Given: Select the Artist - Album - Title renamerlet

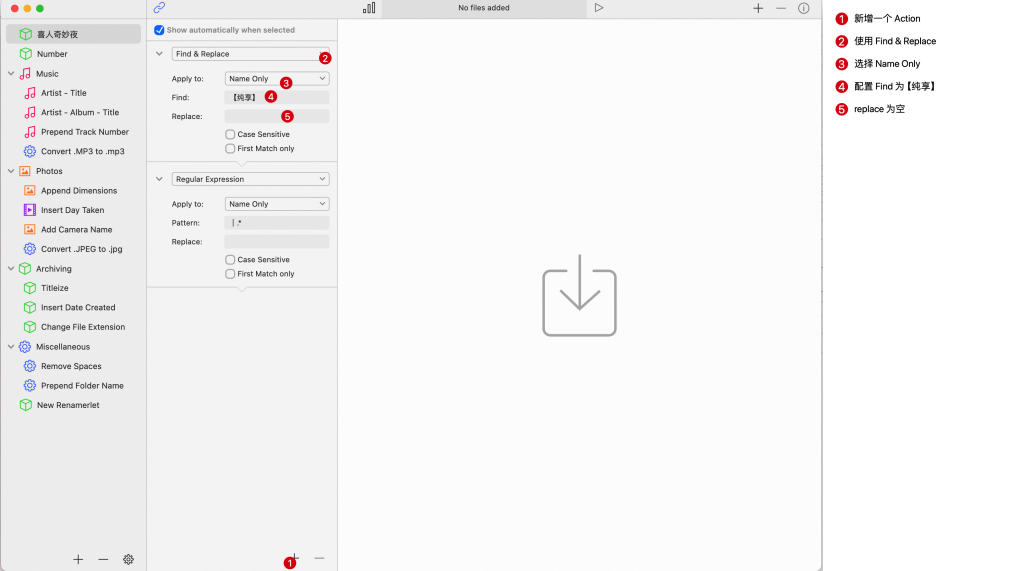Looking at the screenshot, I should (x=79, y=113).
